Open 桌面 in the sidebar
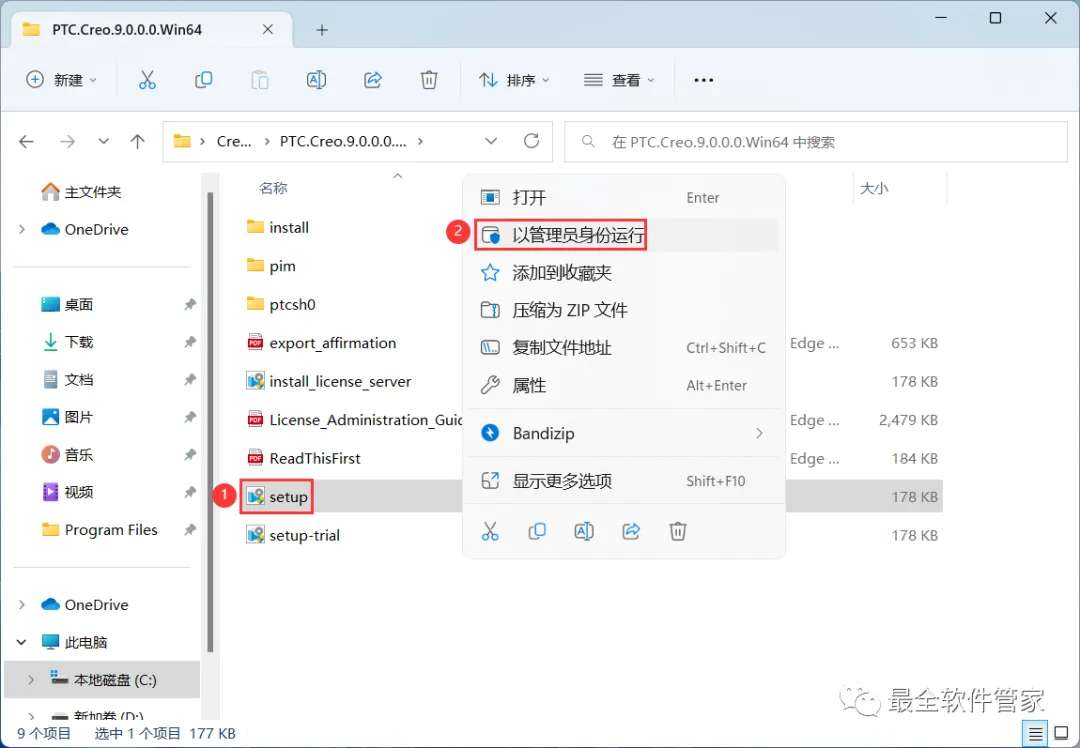The height and width of the screenshot is (748, 1080). (67, 304)
